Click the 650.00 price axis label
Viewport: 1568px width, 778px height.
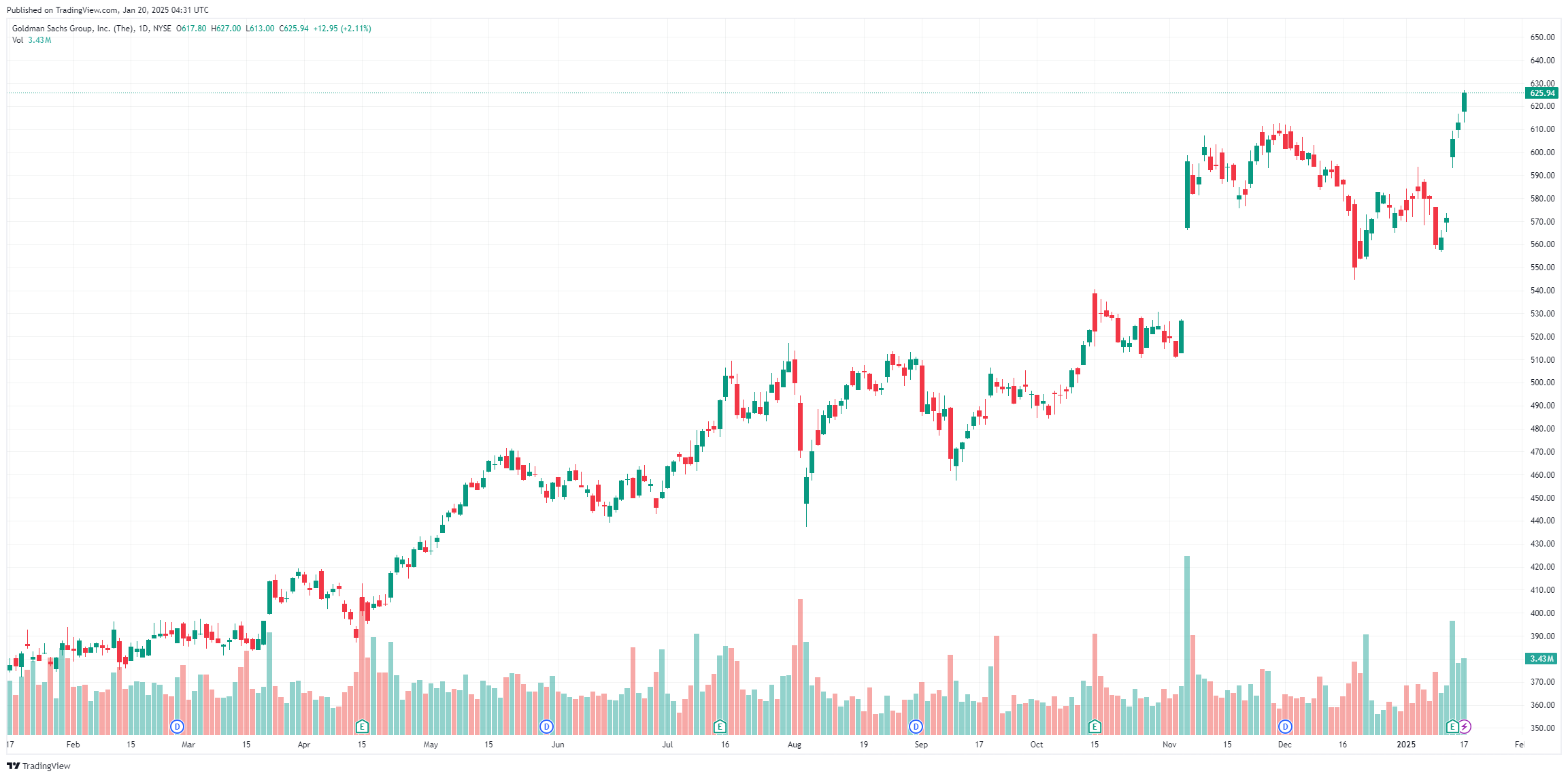1542,37
